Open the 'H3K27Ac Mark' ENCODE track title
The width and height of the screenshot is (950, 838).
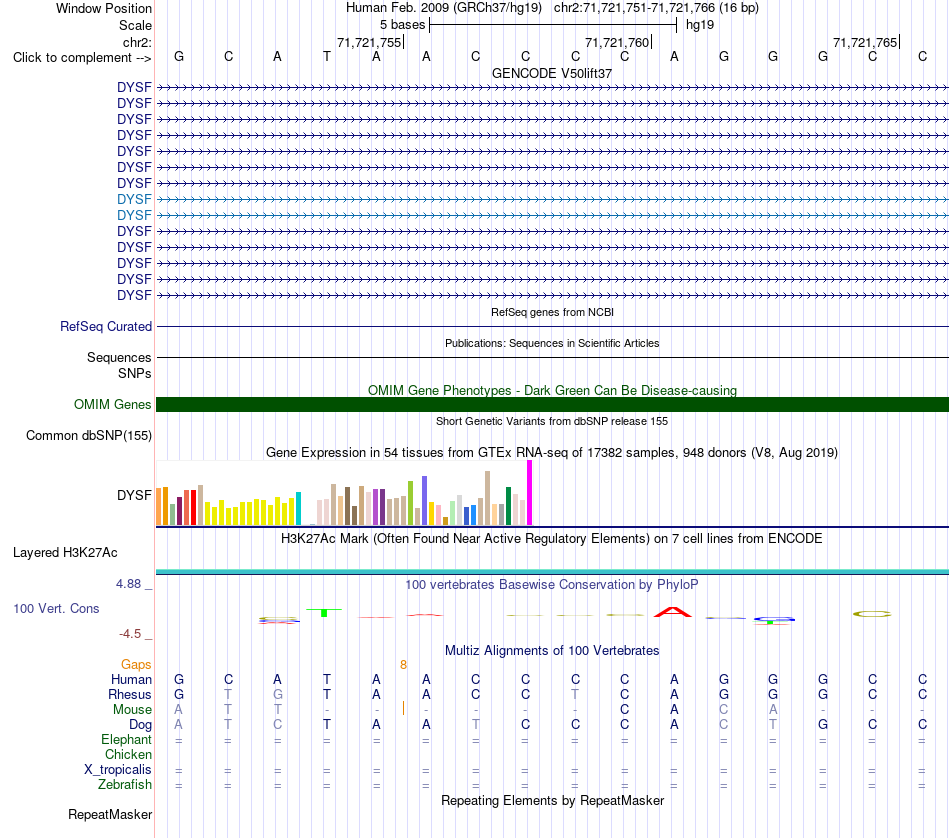552,539
